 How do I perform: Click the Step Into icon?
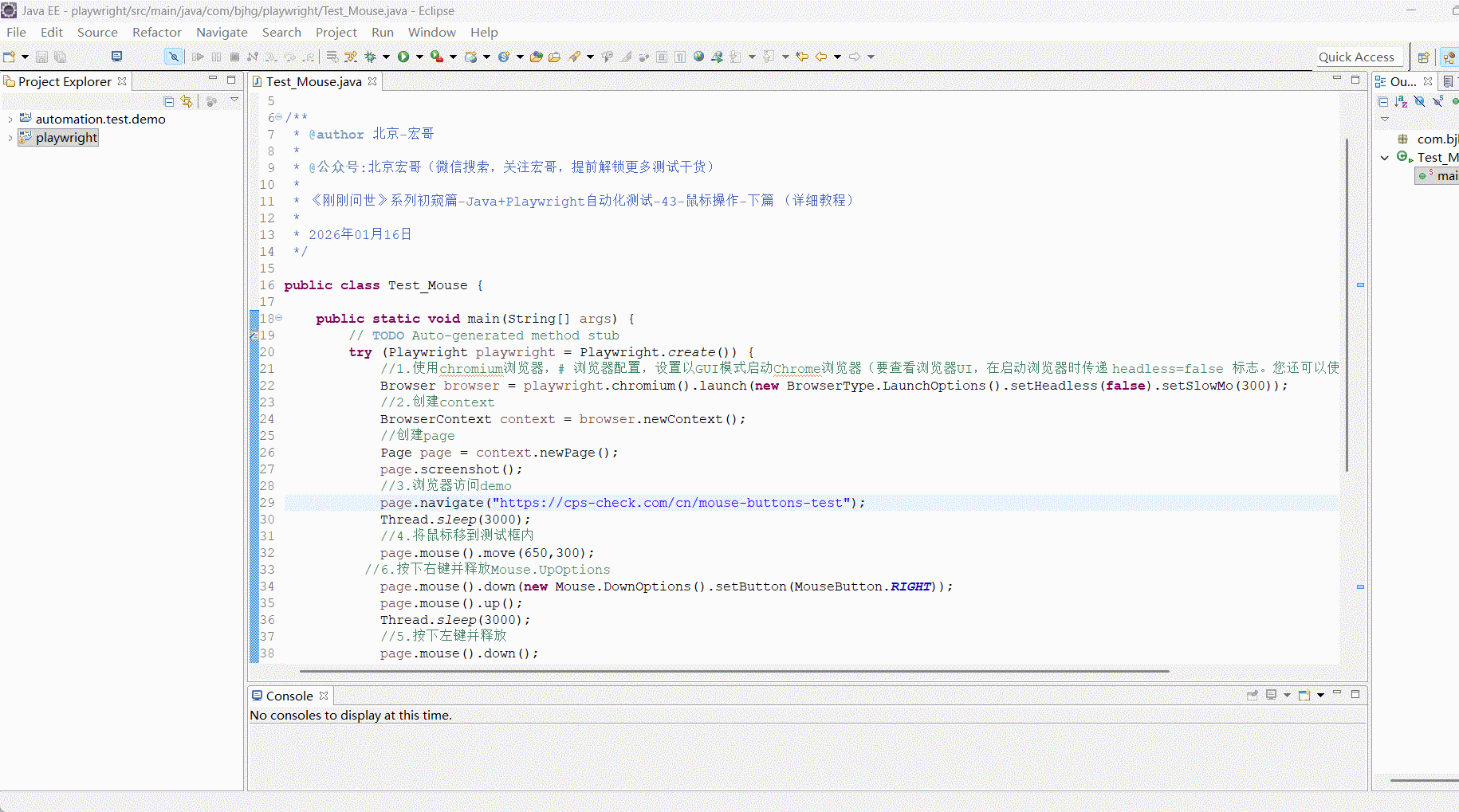271,57
